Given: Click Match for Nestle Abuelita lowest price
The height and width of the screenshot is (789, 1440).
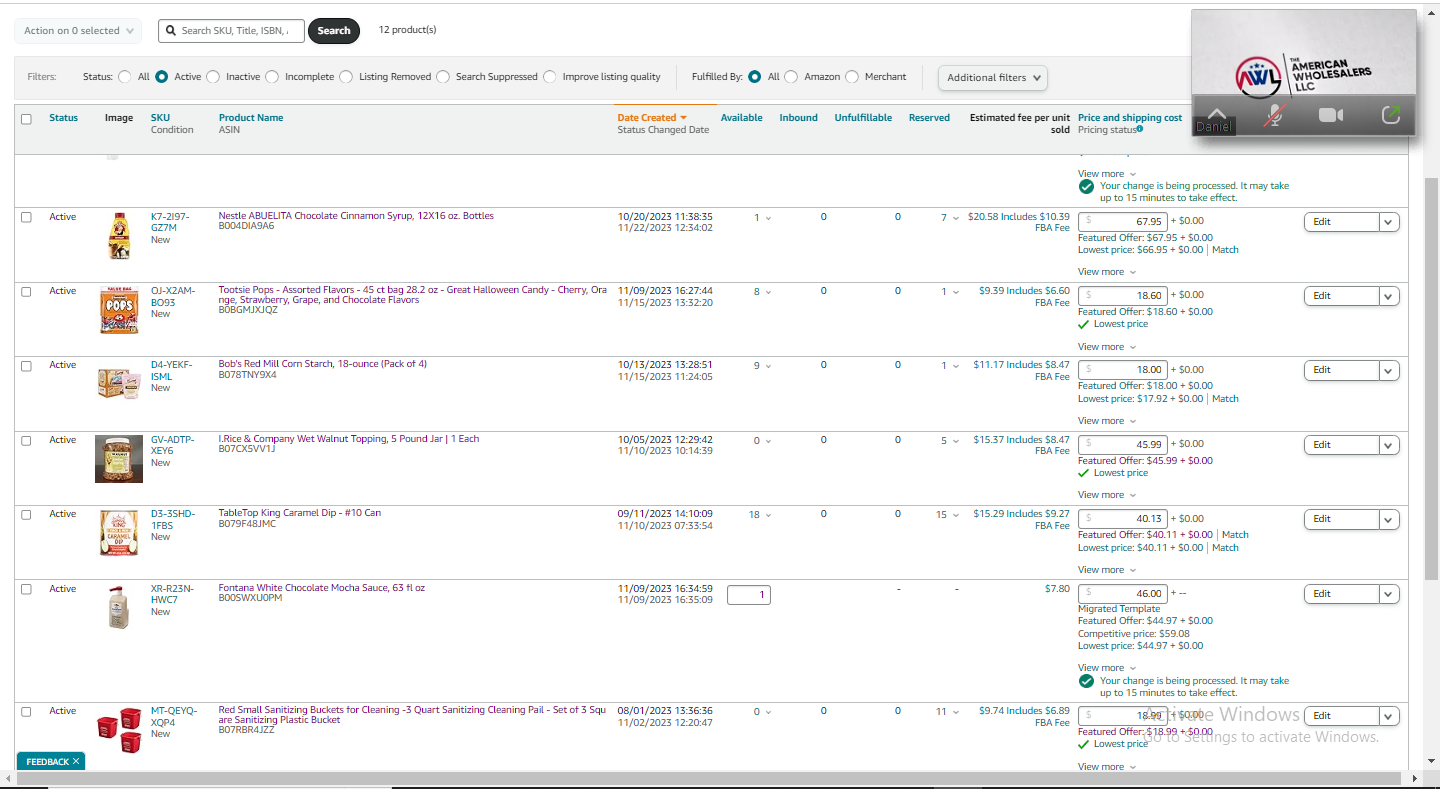Looking at the screenshot, I should (1225, 250).
